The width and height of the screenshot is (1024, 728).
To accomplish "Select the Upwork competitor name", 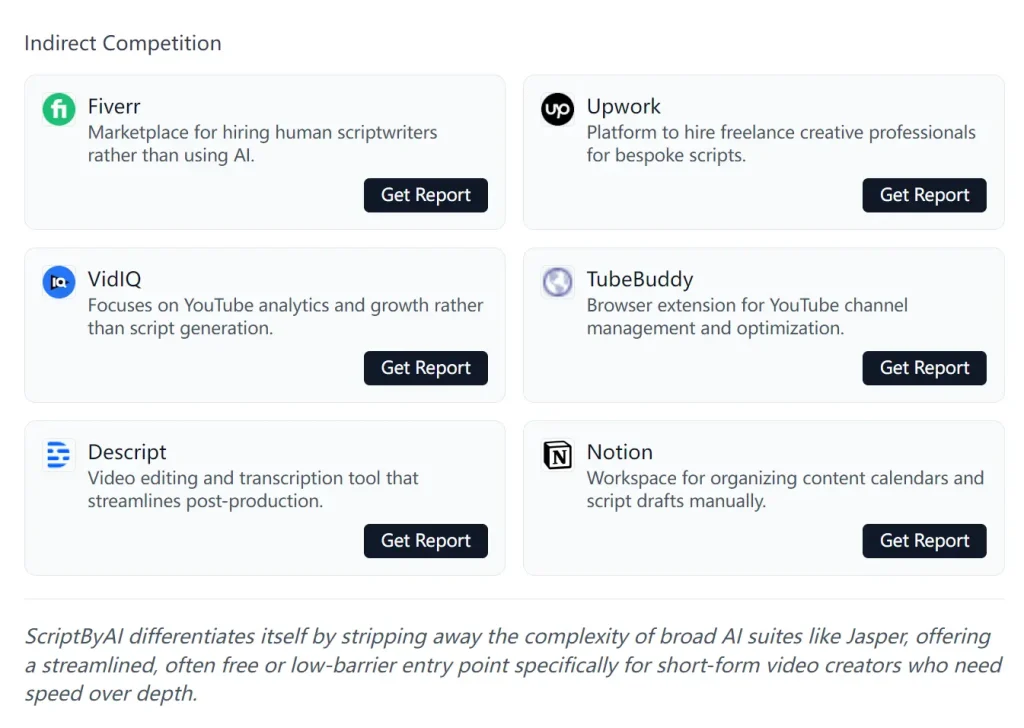I will pos(623,106).
